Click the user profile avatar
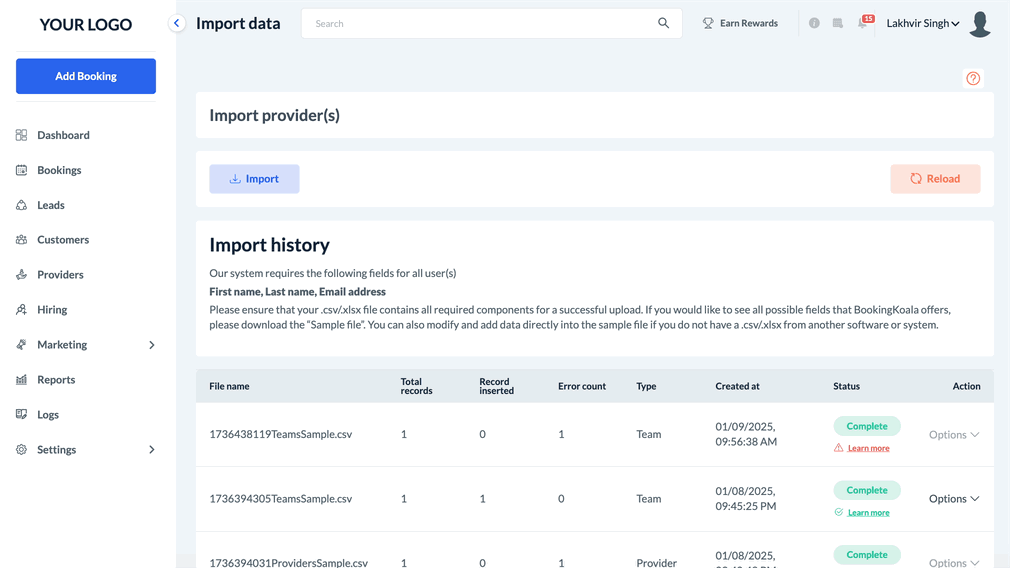 tap(980, 24)
